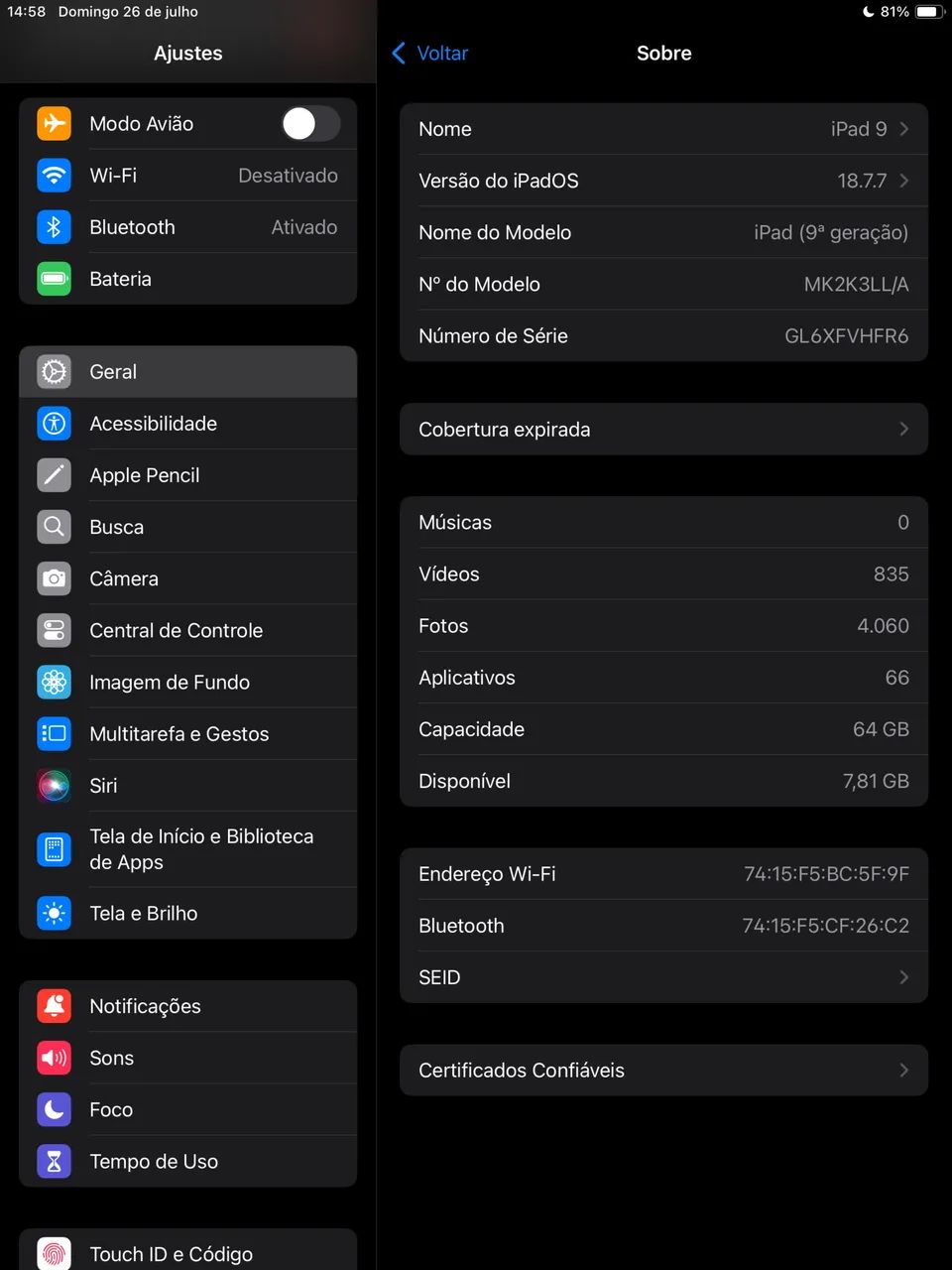This screenshot has width=952, height=1270.
Task: Tap the Siri icon
Action: (55, 786)
